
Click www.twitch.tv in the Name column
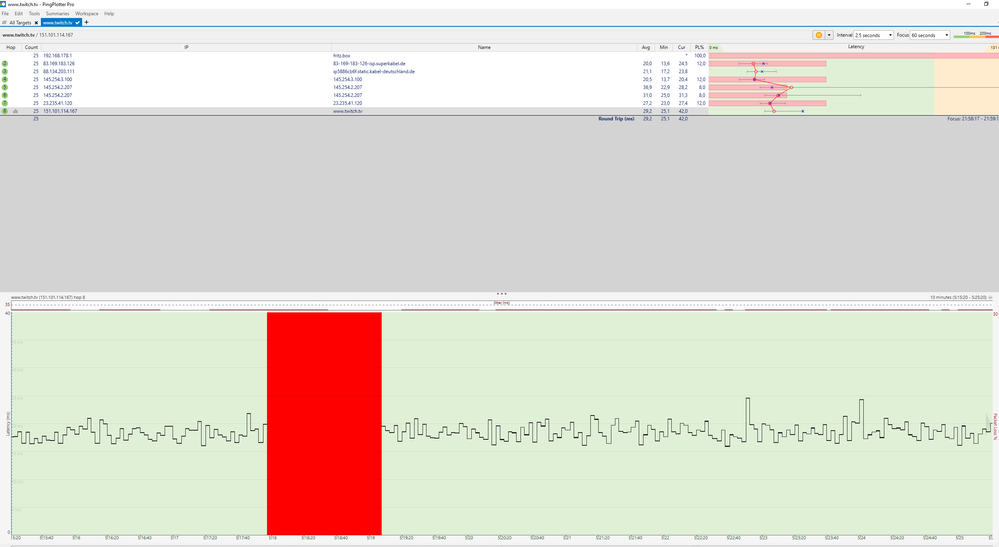(x=347, y=111)
